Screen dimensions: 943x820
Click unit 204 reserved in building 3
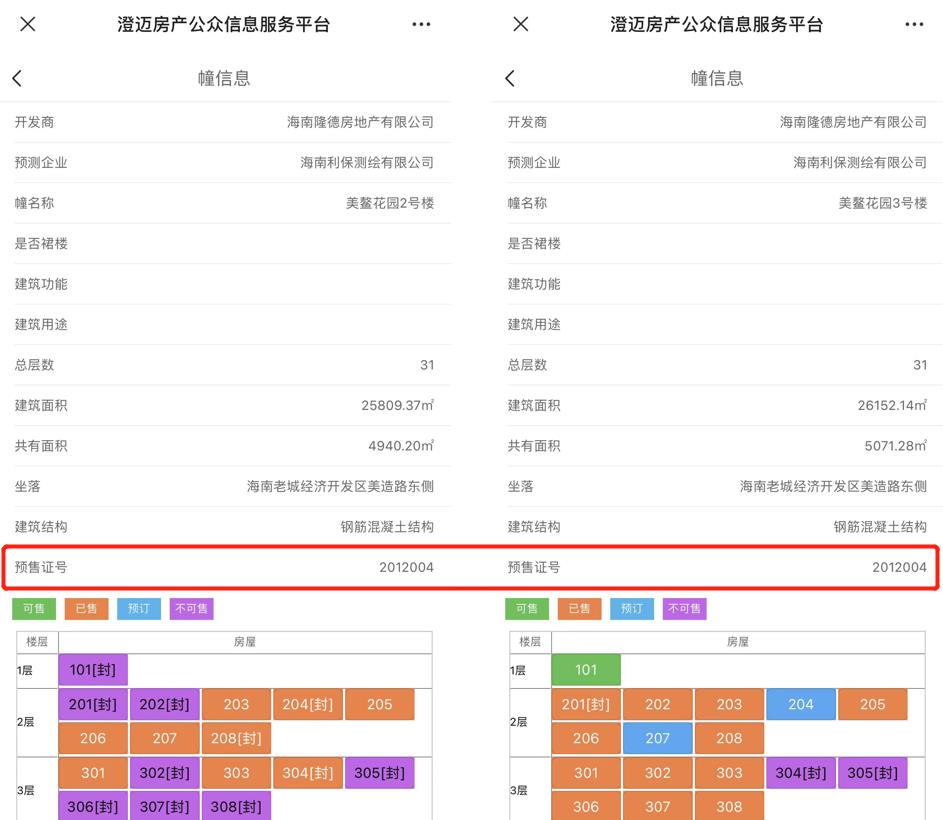[800, 704]
